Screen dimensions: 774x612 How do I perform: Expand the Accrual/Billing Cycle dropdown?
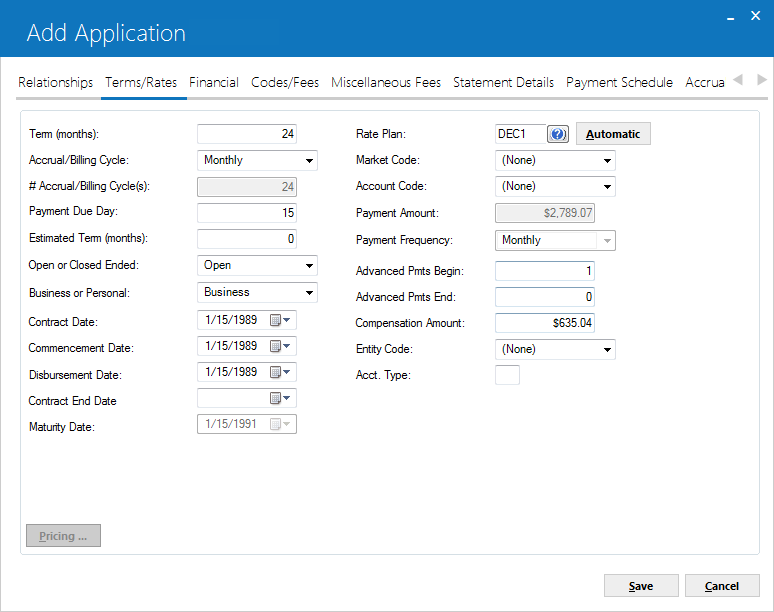tap(309, 160)
